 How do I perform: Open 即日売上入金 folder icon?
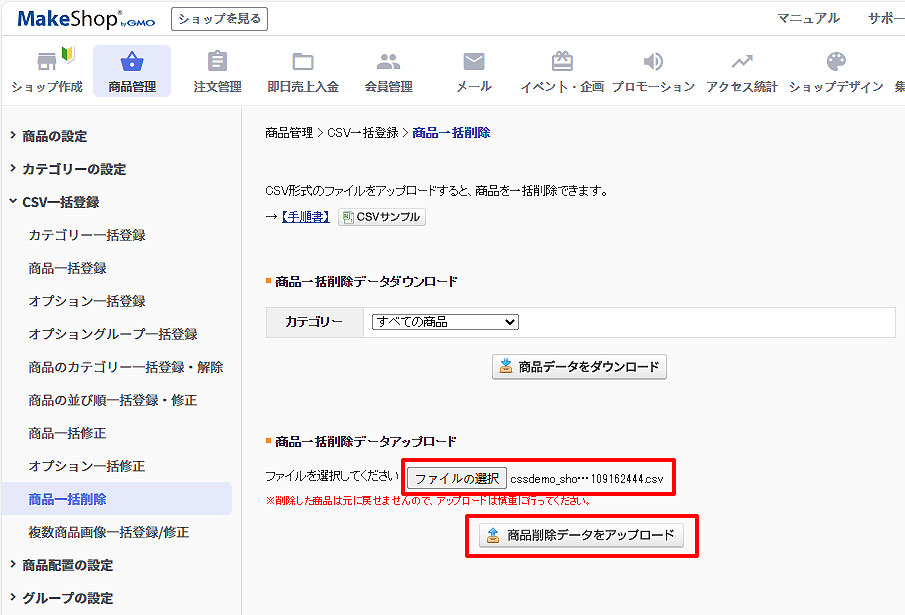pos(303,63)
